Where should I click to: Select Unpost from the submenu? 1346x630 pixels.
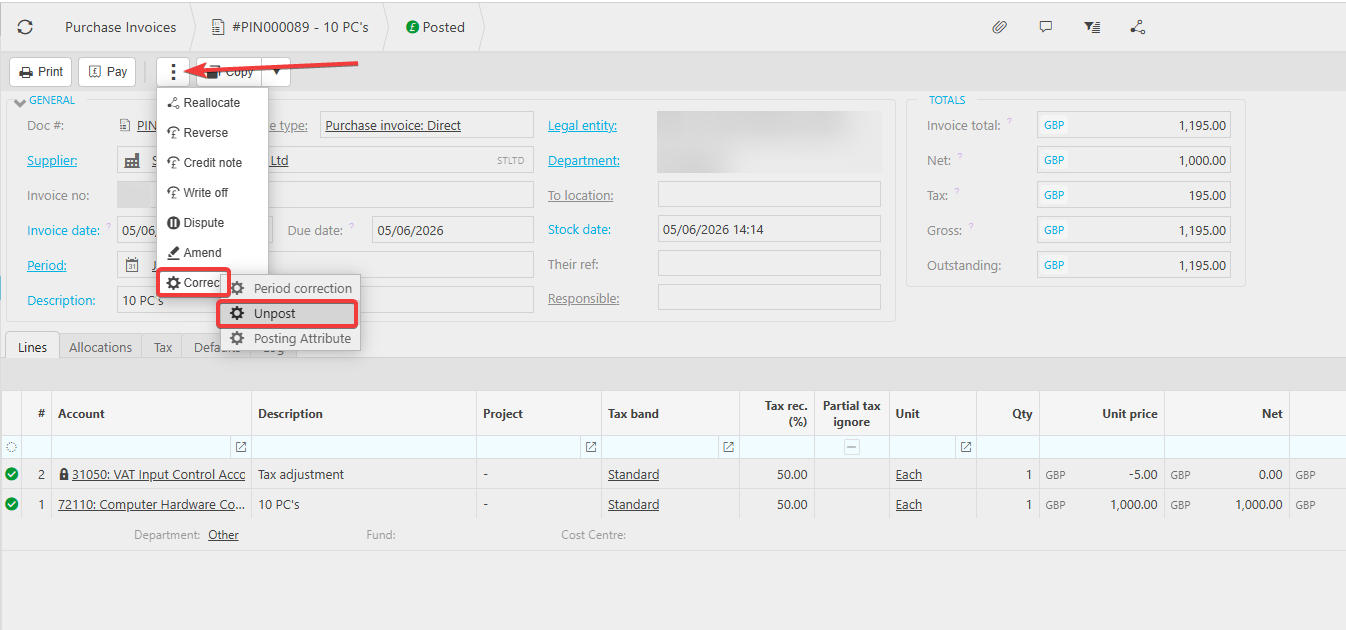coord(288,313)
